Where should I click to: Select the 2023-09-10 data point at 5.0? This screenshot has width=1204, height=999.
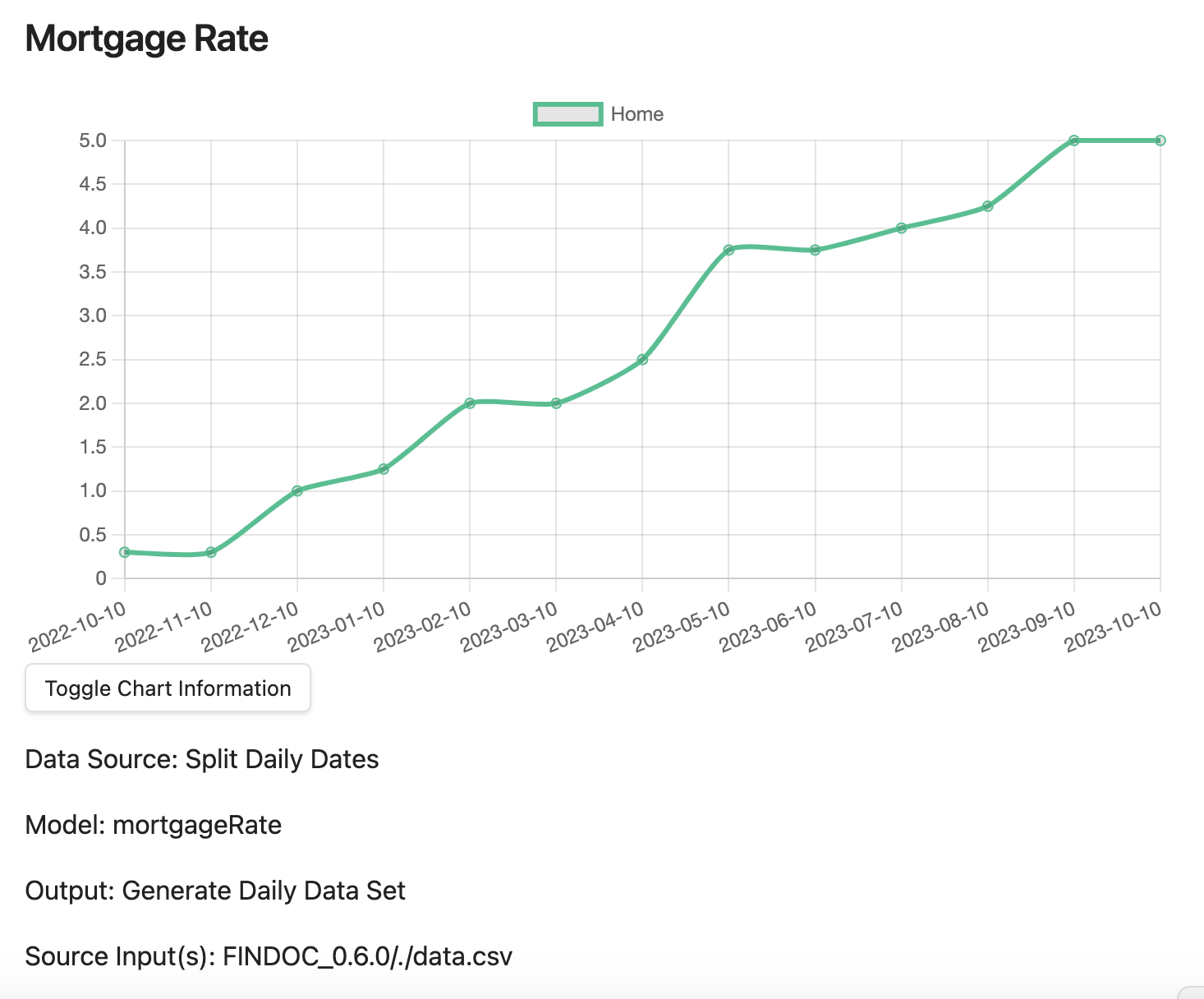coord(1074,140)
